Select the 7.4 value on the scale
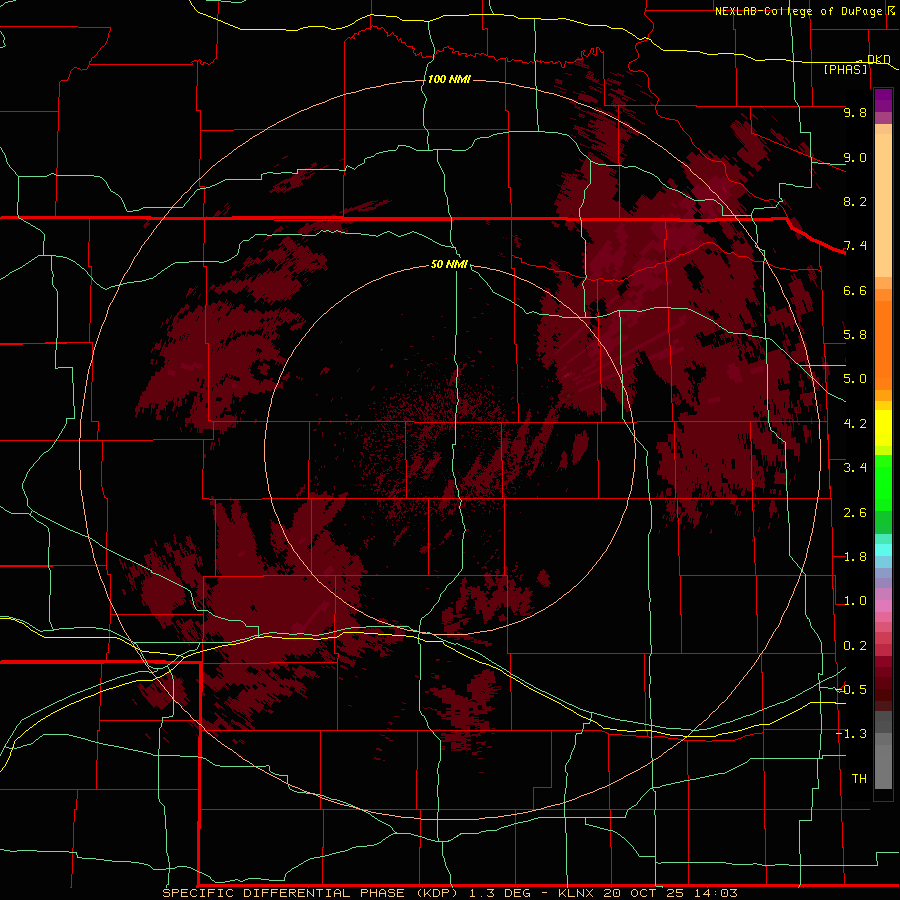The height and width of the screenshot is (900, 900). pyautogui.click(x=855, y=246)
